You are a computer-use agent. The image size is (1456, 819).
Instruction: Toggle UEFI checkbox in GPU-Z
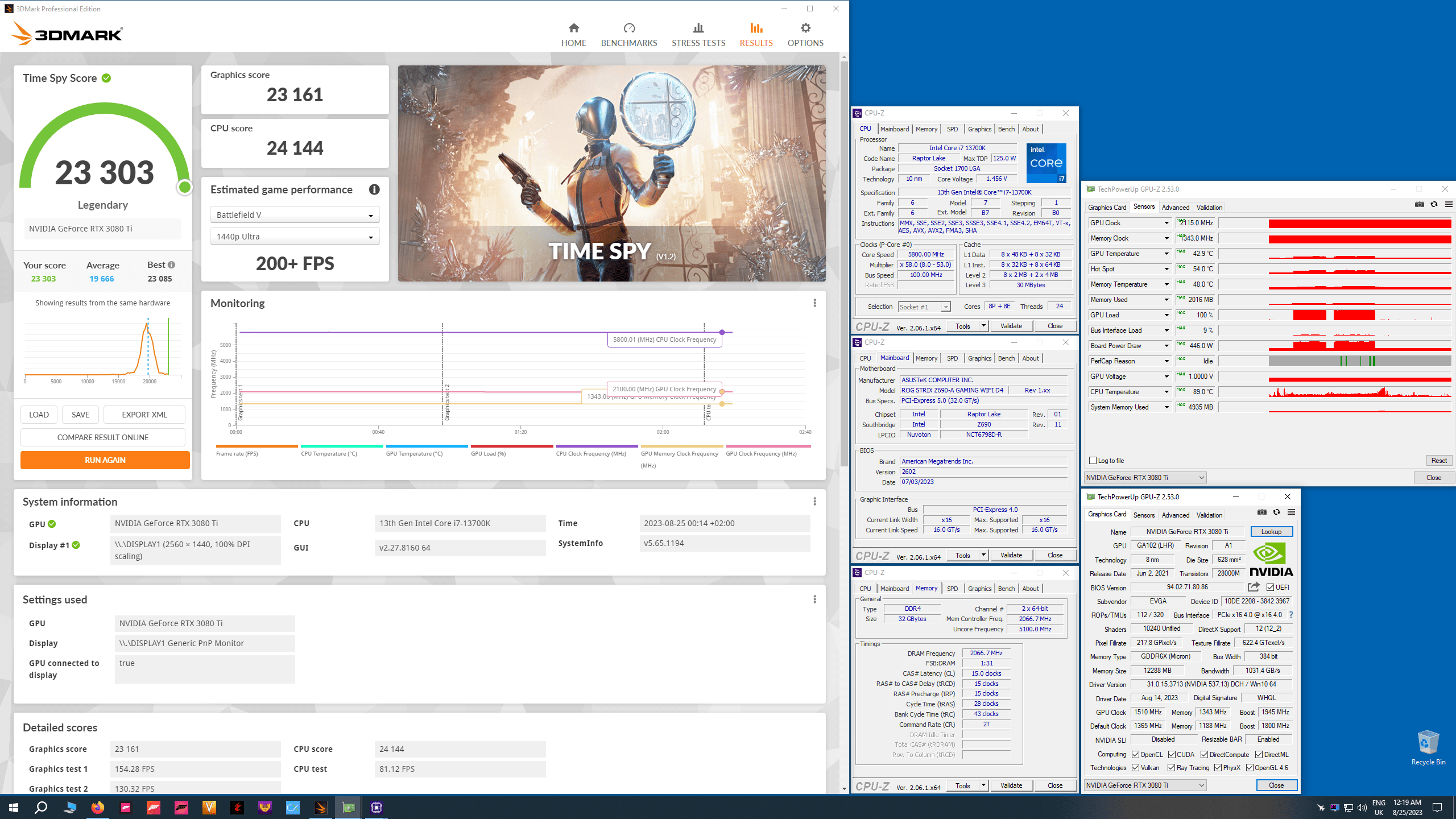[1270, 588]
